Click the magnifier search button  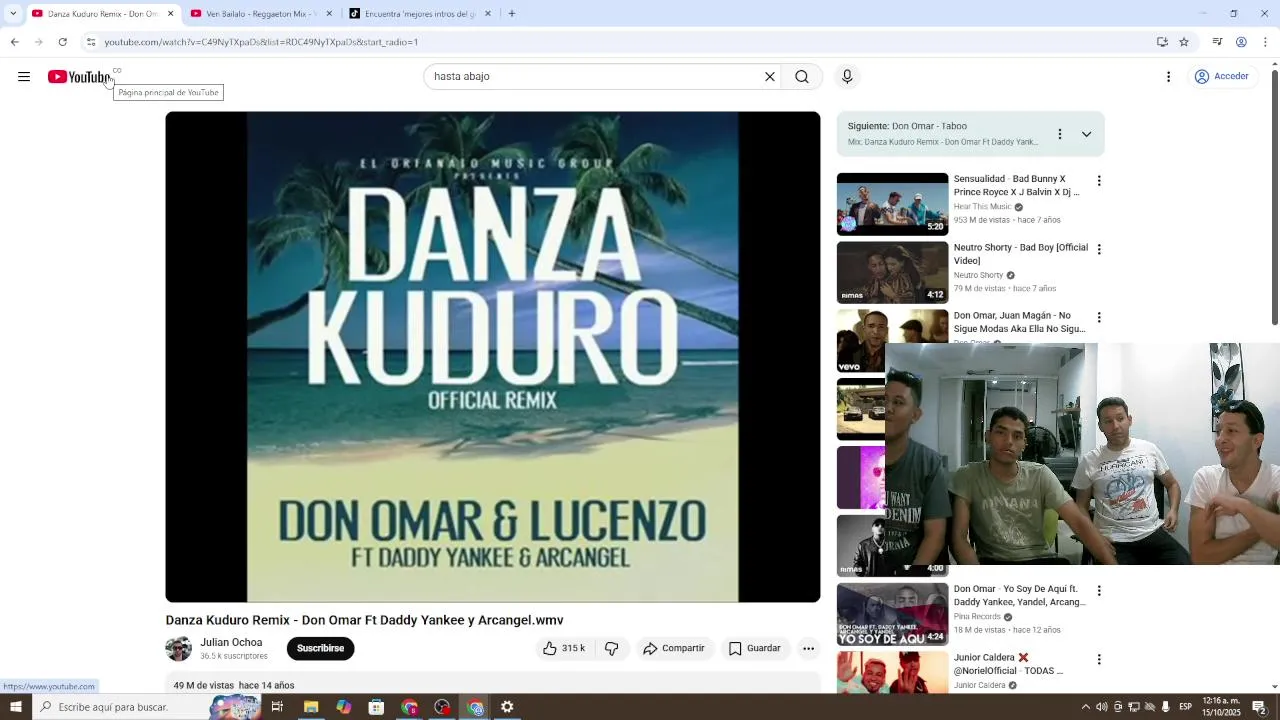coord(802,77)
